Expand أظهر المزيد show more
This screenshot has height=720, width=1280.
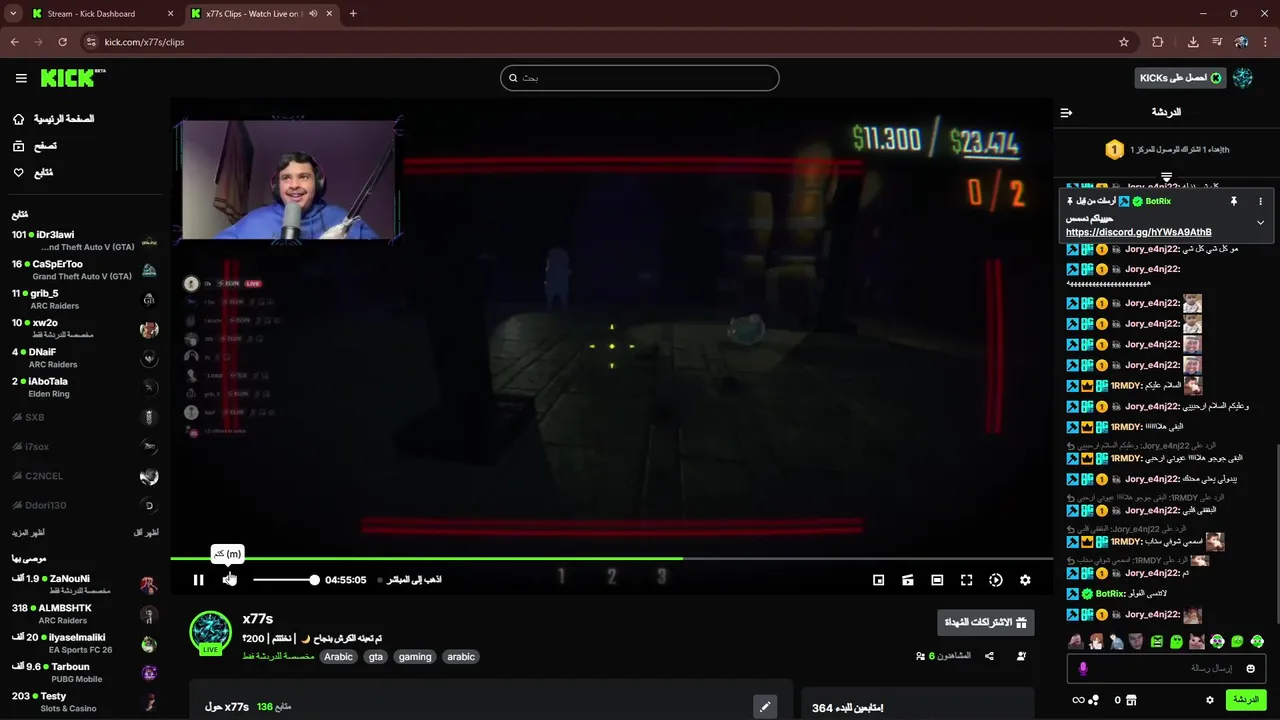(28, 533)
